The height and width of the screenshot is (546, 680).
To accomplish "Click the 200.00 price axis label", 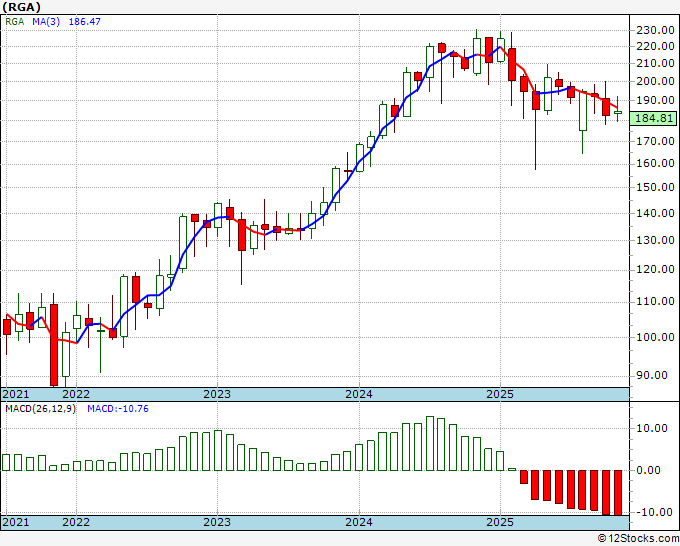I will (655, 81).
